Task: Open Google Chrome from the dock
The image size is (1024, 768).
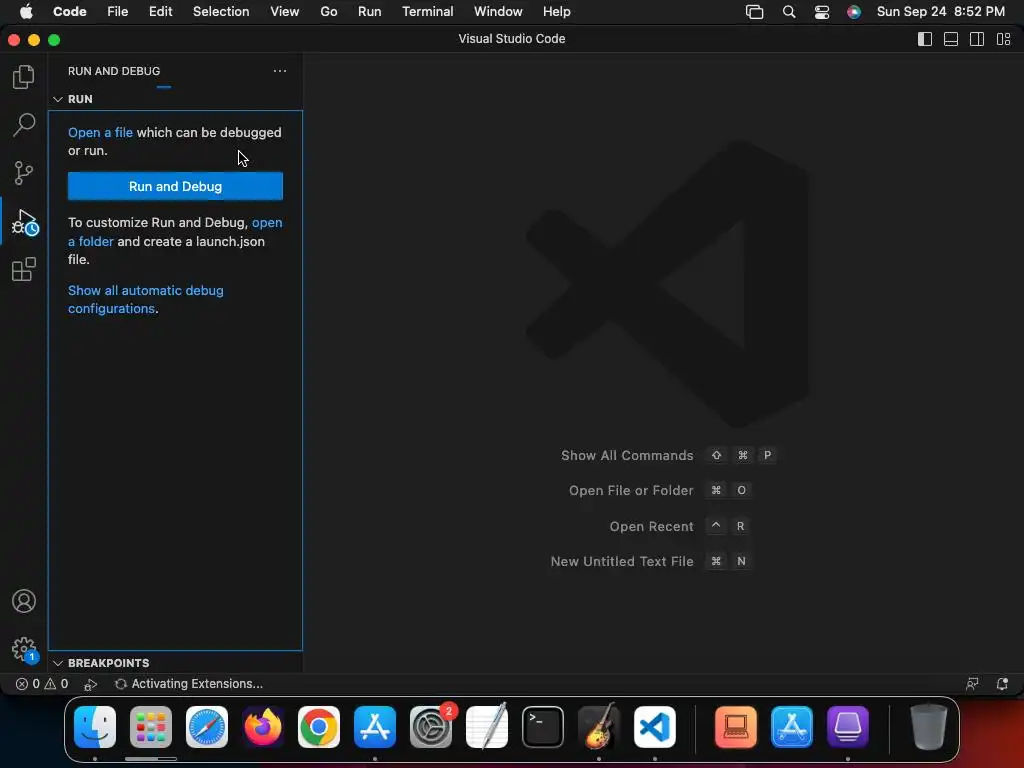Action: point(319,727)
